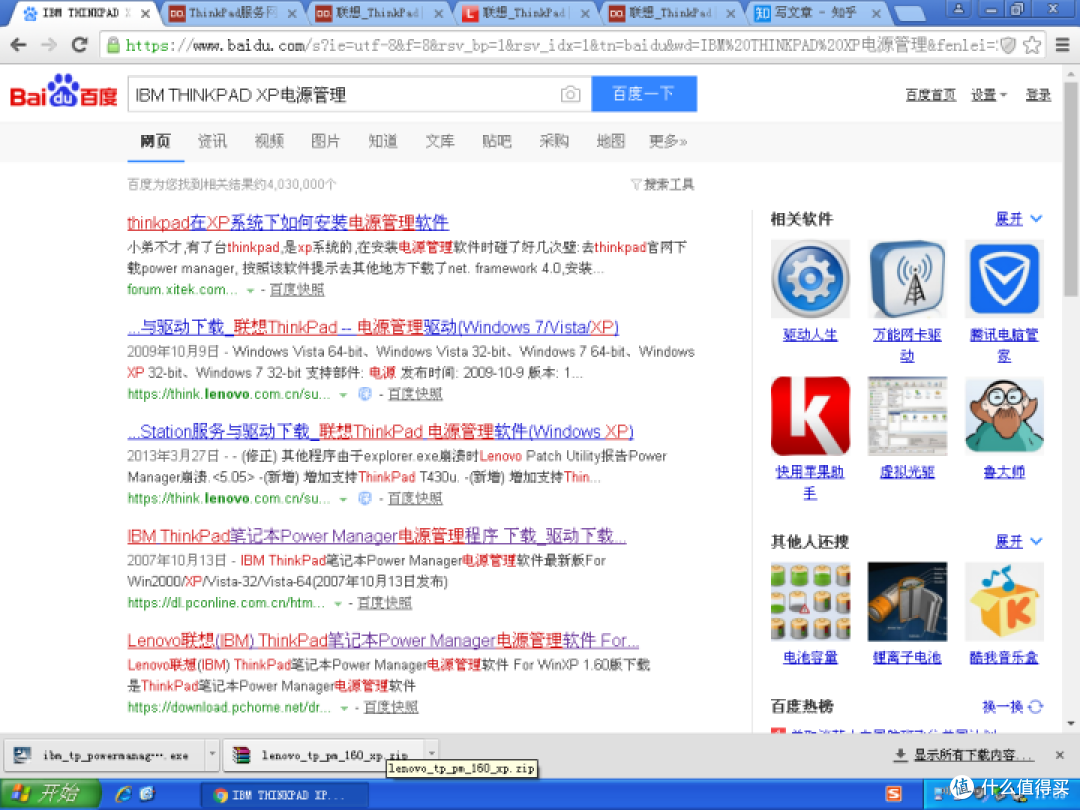Open the 腾讯电脑管家 shield icon
The width and height of the screenshot is (1080, 810).
coord(1004,279)
